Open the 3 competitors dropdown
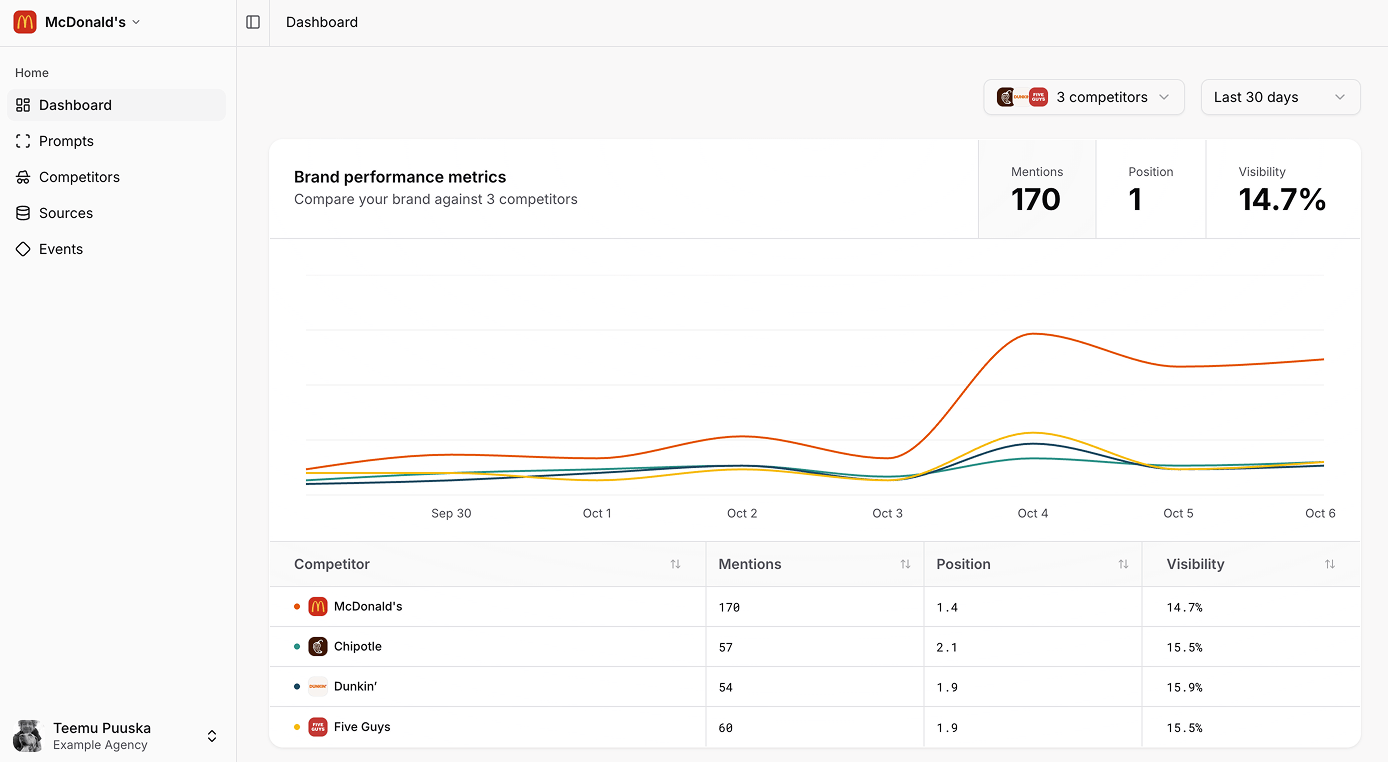Viewport: 1388px width, 762px height. (x=1083, y=97)
